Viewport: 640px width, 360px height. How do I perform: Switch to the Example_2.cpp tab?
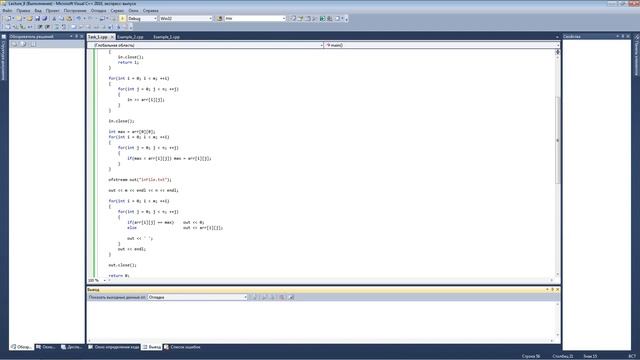click(130, 37)
